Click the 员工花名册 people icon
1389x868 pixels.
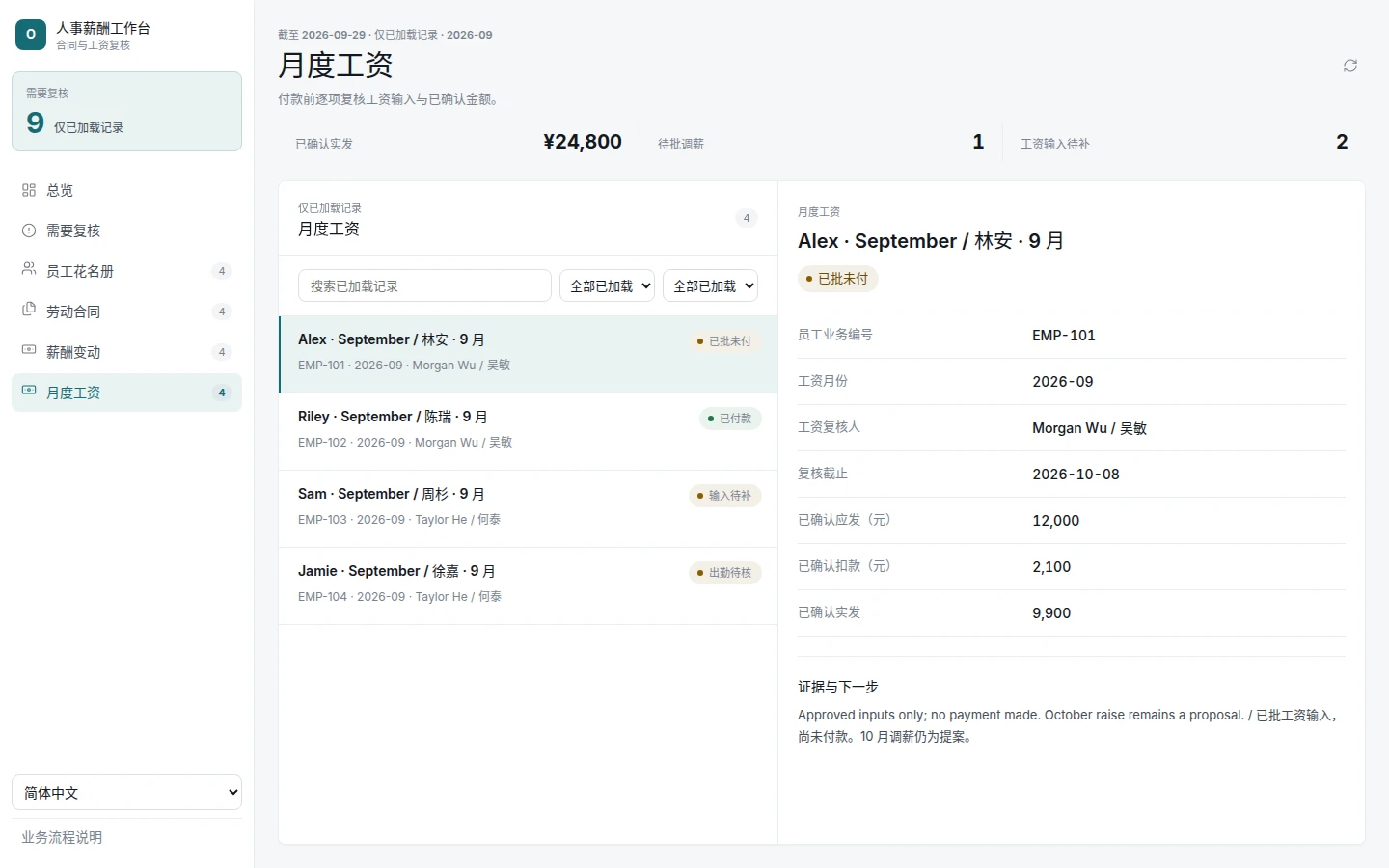pos(29,269)
